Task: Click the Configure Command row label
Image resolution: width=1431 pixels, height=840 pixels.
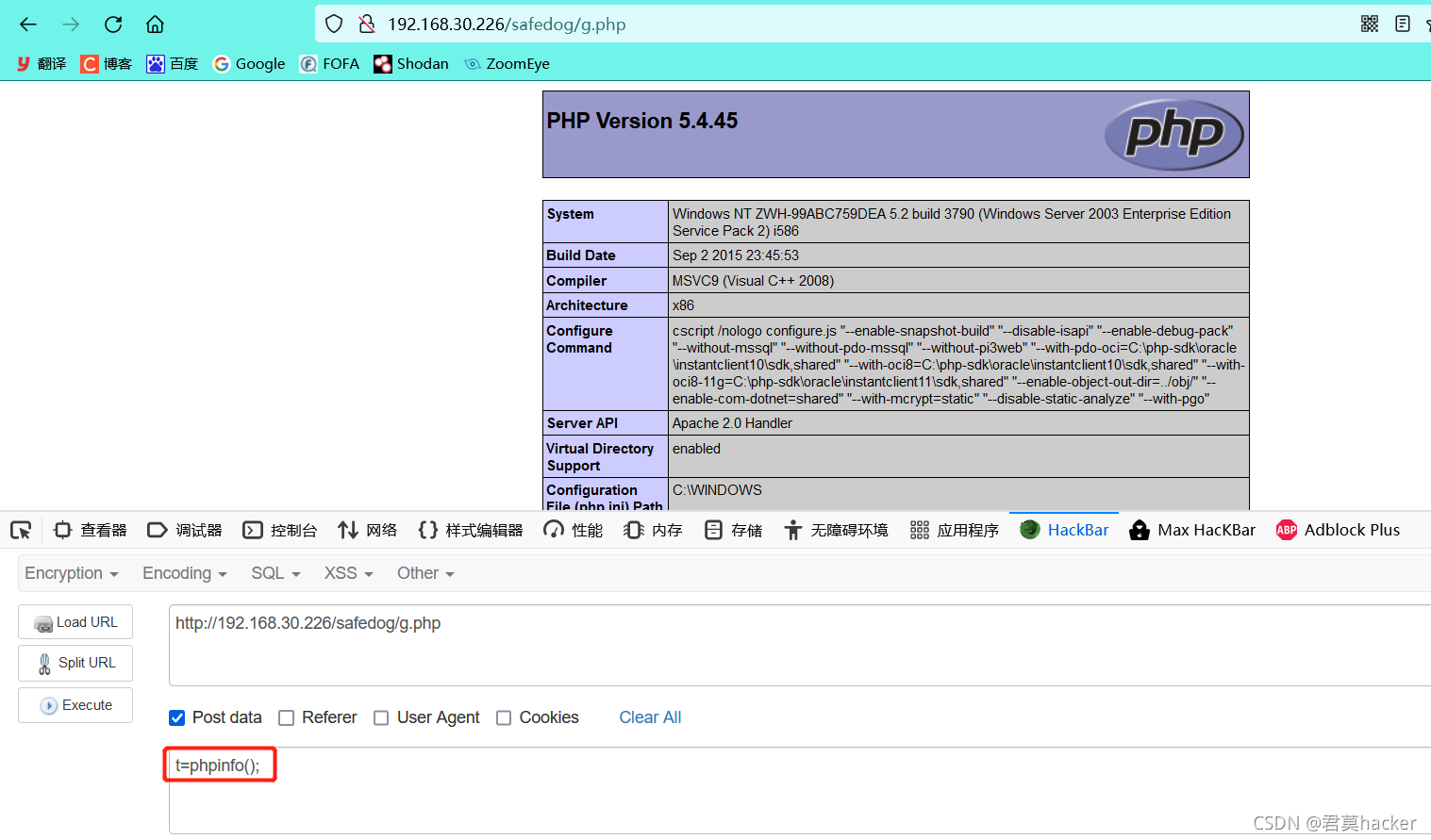Action: tap(579, 339)
